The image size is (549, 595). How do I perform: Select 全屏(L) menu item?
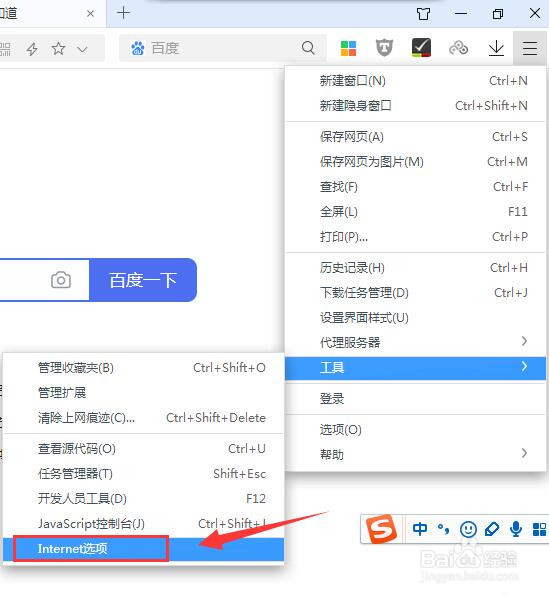click(415, 212)
